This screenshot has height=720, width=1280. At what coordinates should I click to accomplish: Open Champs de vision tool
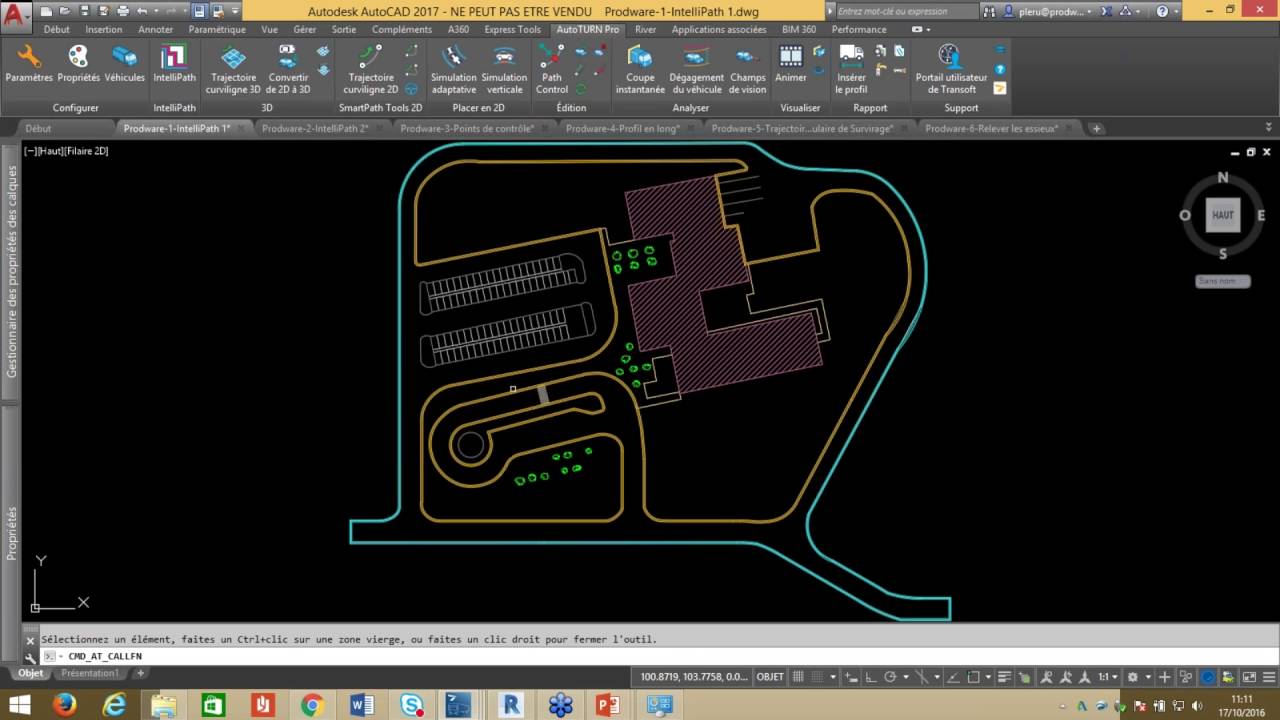[748, 70]
